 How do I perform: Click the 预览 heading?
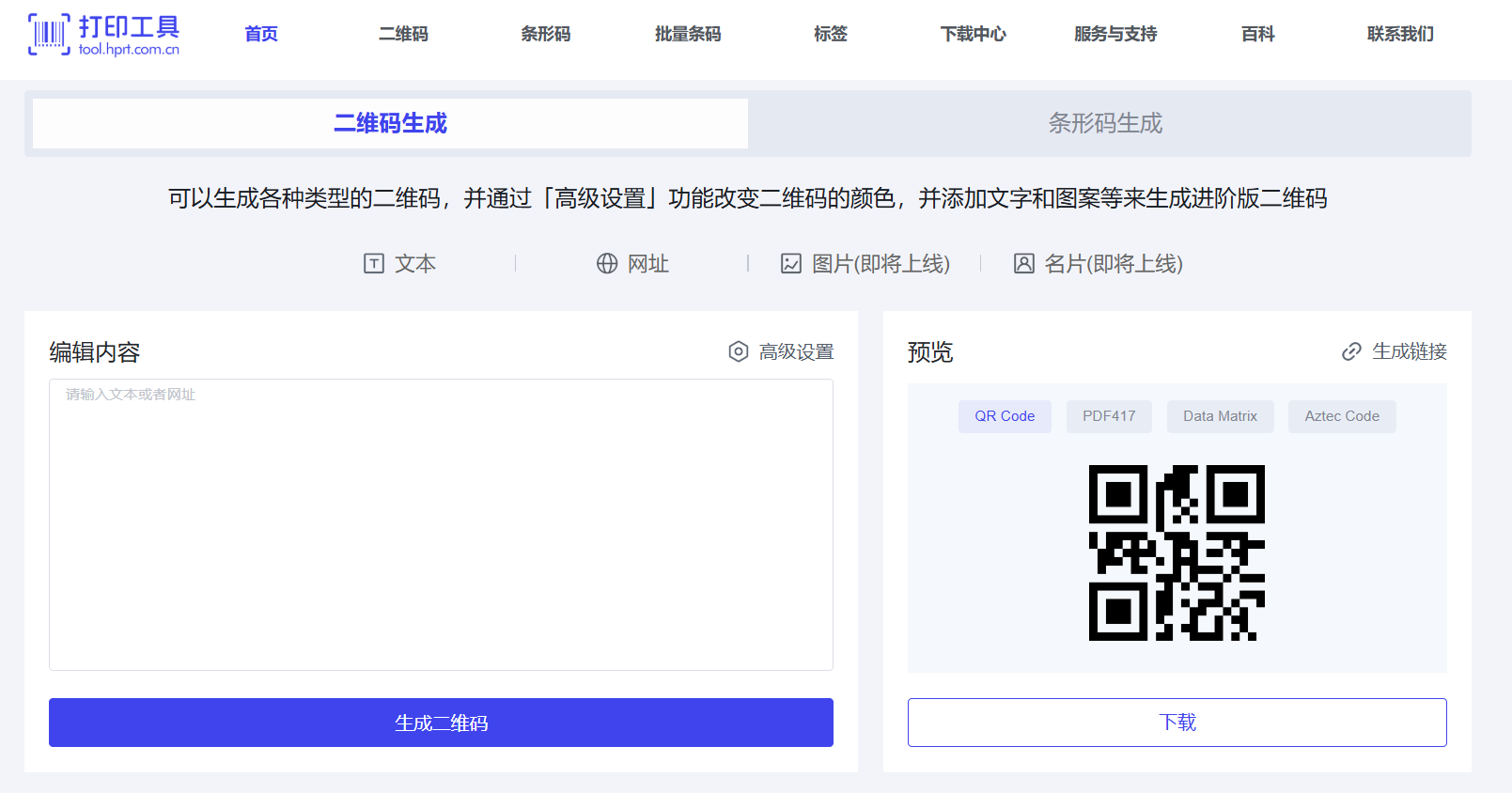click(930, 352)
